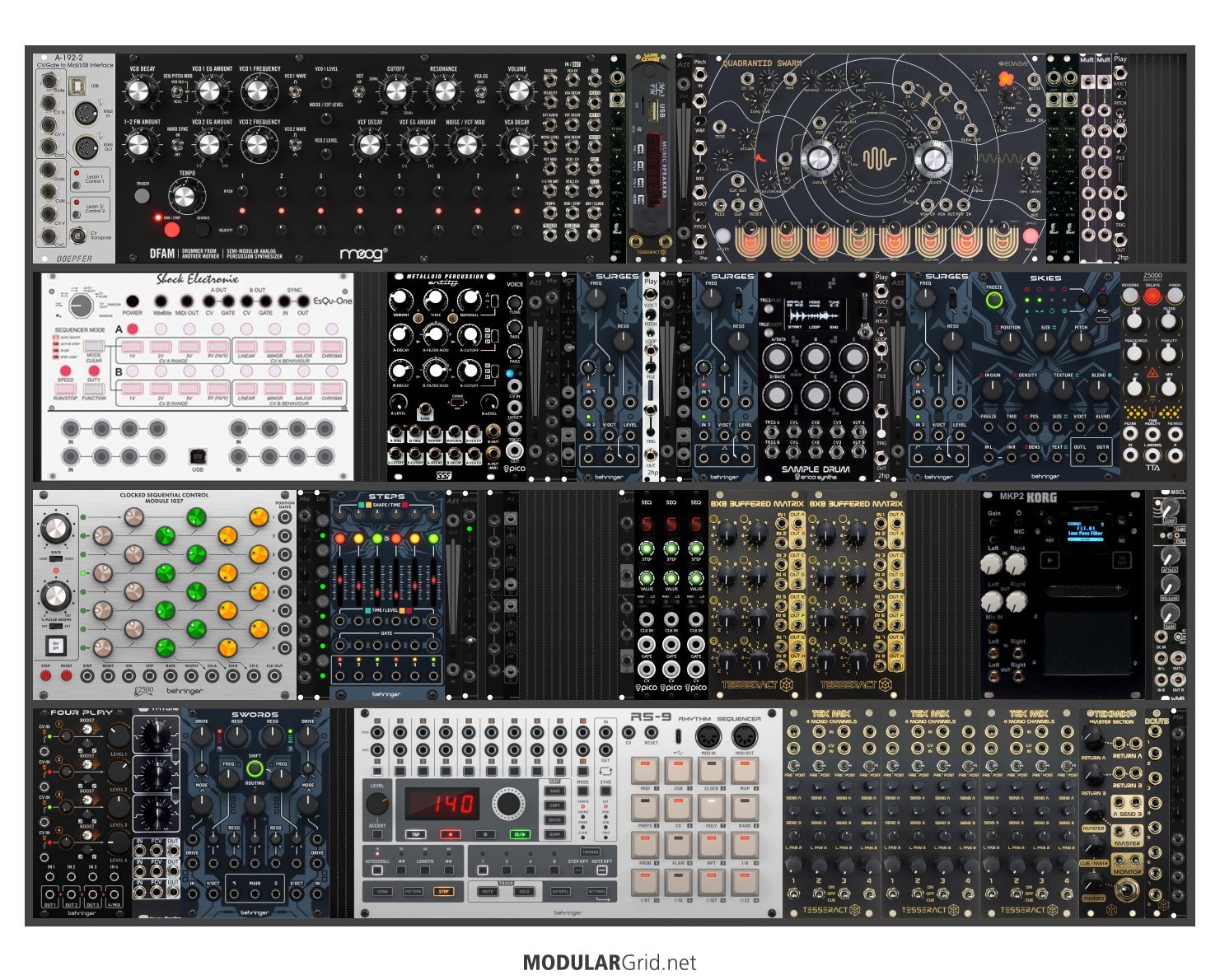Click the TAP button on the RS-9
This screenshot has width=1220, height=980.
pyautogui.click(x=416, y=834)
